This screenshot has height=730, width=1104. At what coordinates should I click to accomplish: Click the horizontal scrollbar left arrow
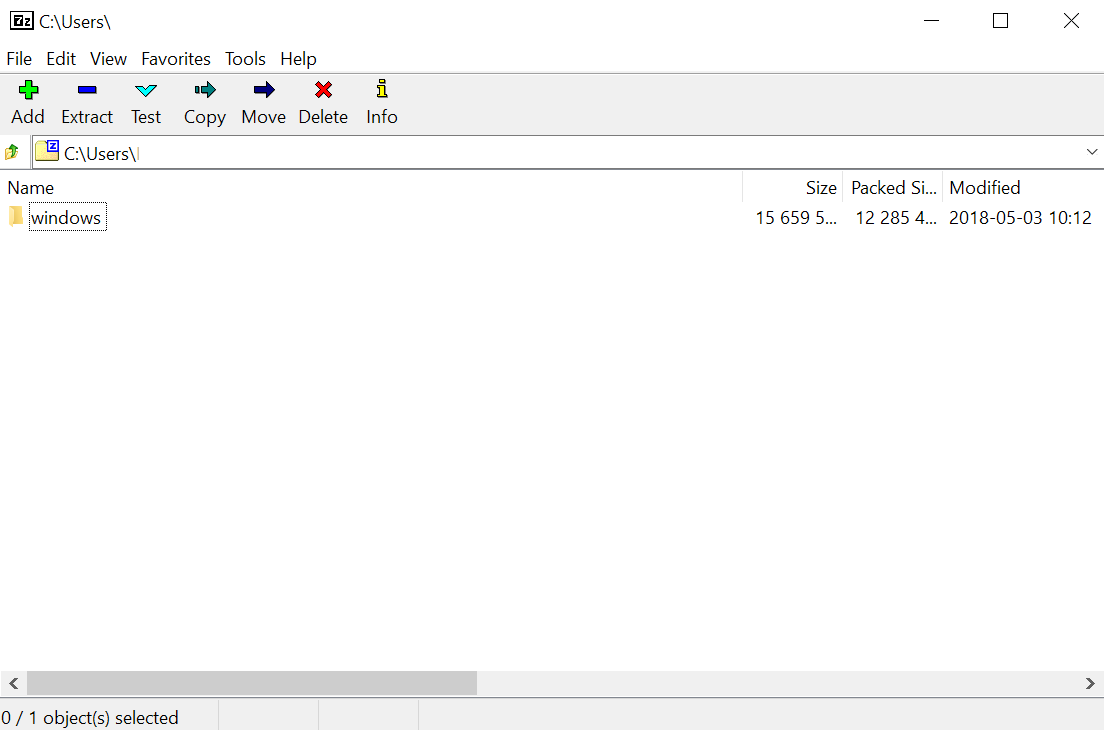tap(13, 683)
